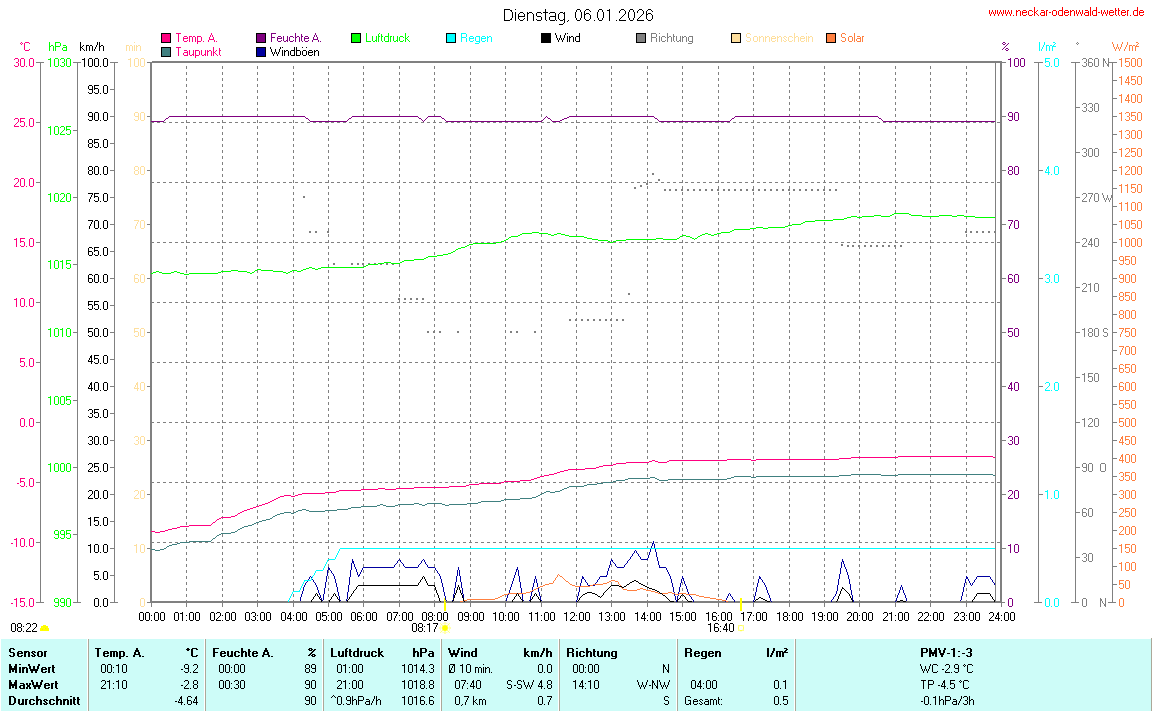Select the gray Richtung legend square
This screenshot has width=1152, height=711.
click(x=641, y=38)
